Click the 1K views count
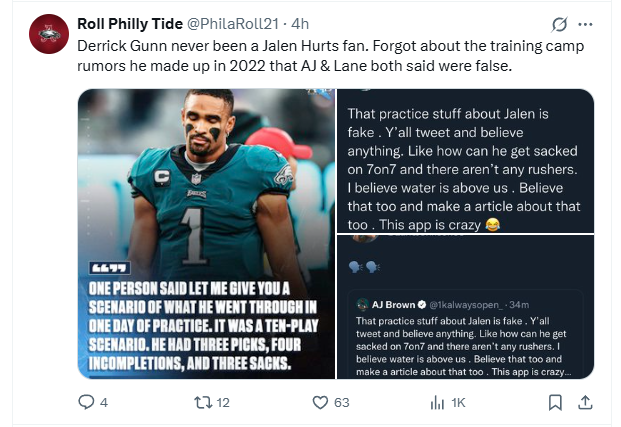This screenshot has width=621, height=427. (458, 402)
